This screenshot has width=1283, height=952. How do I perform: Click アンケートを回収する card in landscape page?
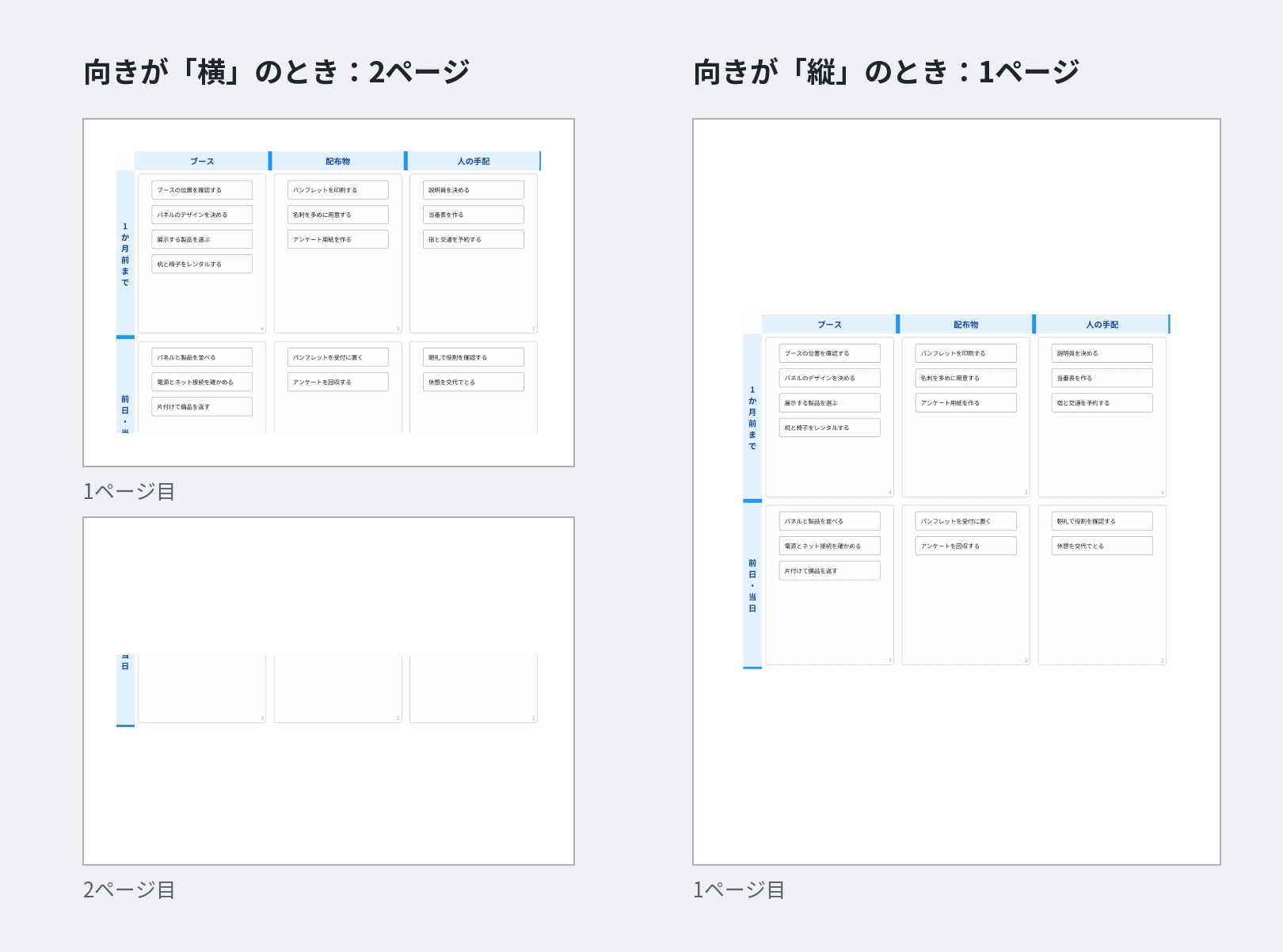pyautogui.click(x=338, y=382)
